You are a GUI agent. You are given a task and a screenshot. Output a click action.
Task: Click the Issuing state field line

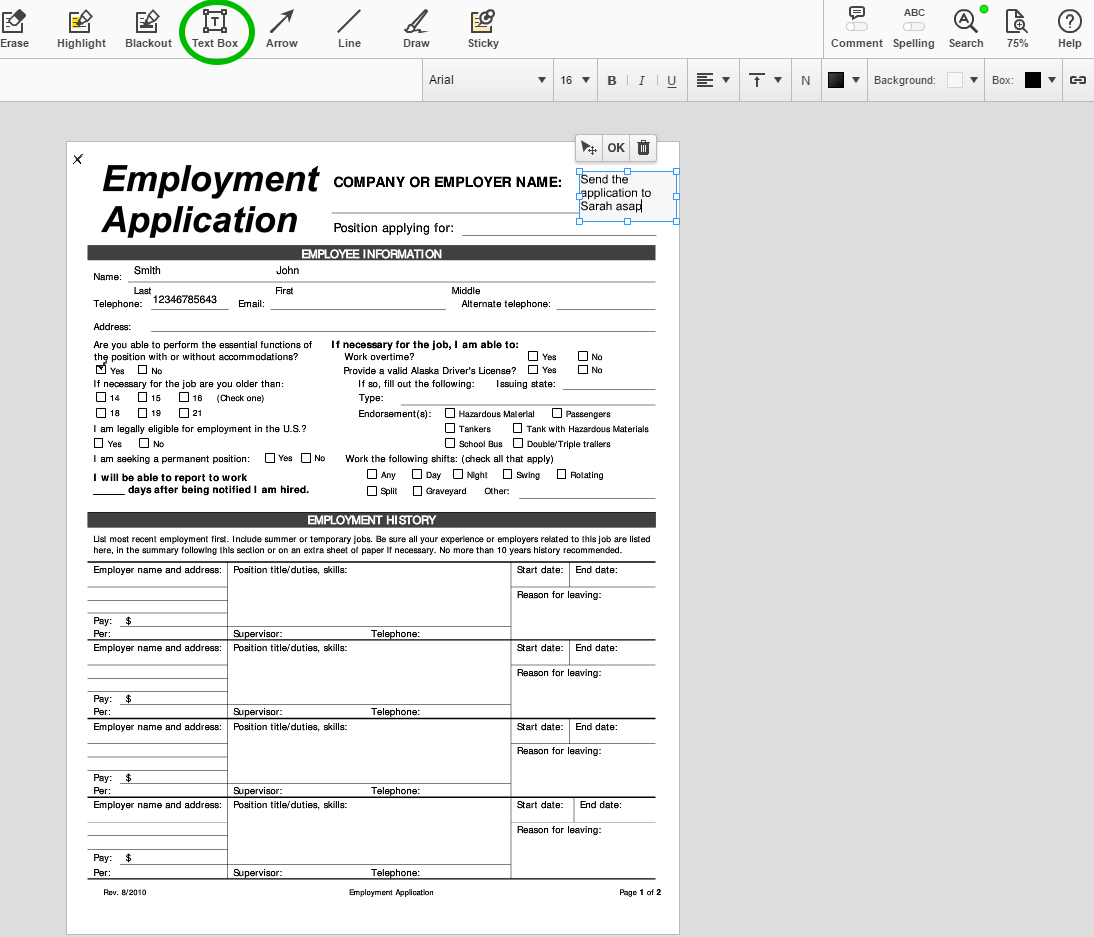(x=608, y=383)
